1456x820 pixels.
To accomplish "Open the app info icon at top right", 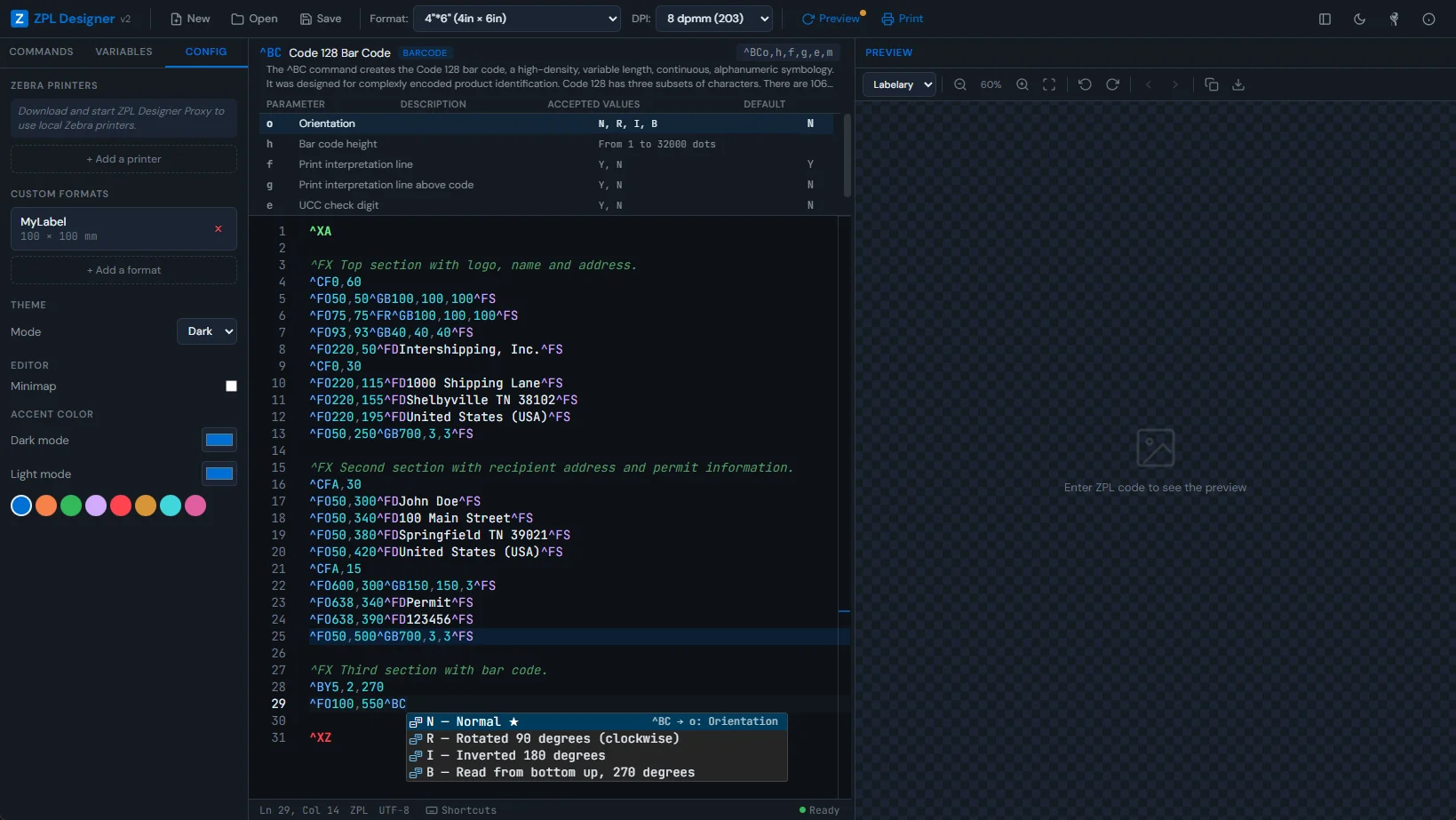I will coord(1428,19).
